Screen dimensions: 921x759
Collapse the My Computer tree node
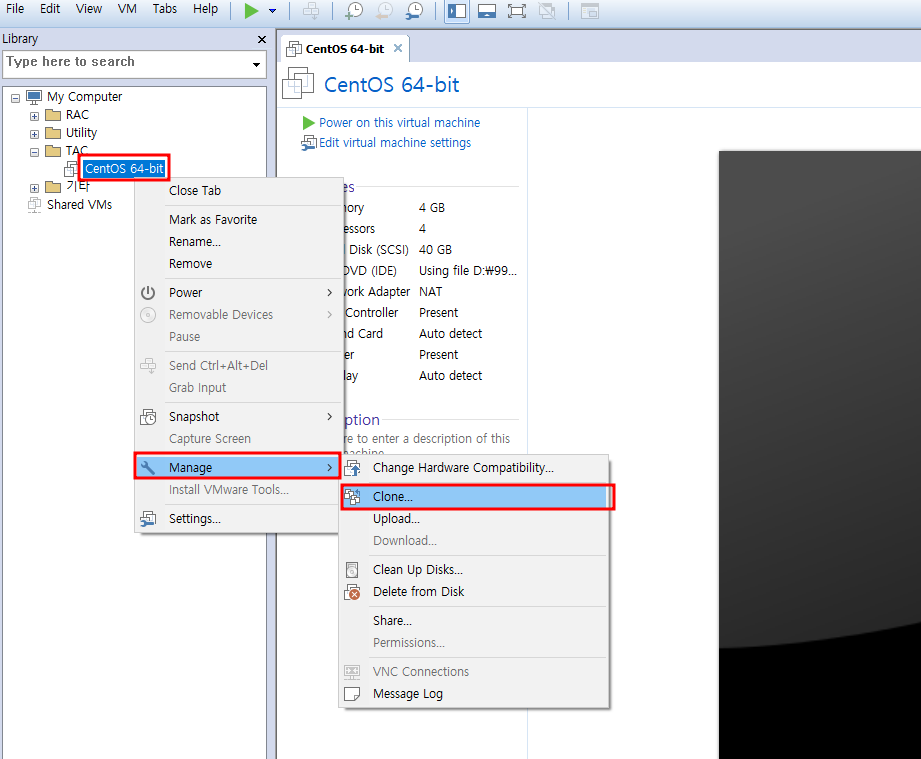[15, 98]
